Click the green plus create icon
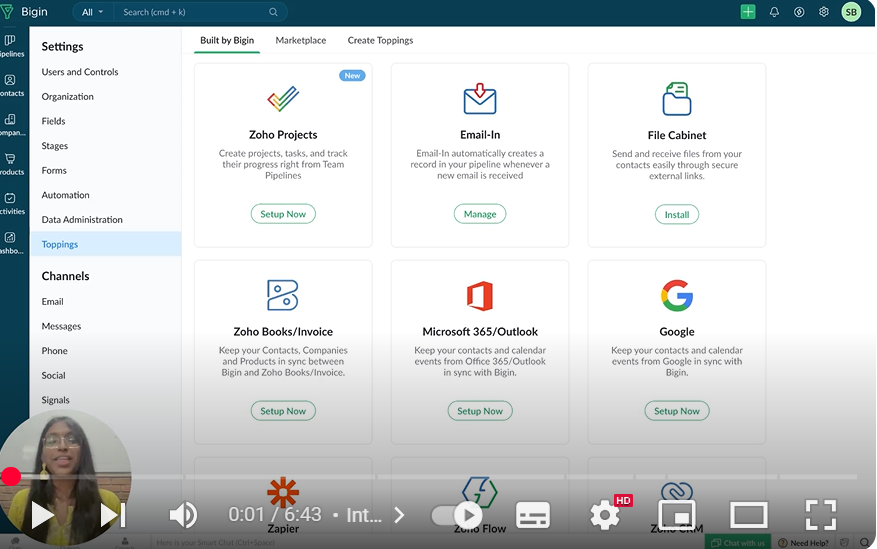The width and height of the screenshot is (877, 549). coord(748,12)
